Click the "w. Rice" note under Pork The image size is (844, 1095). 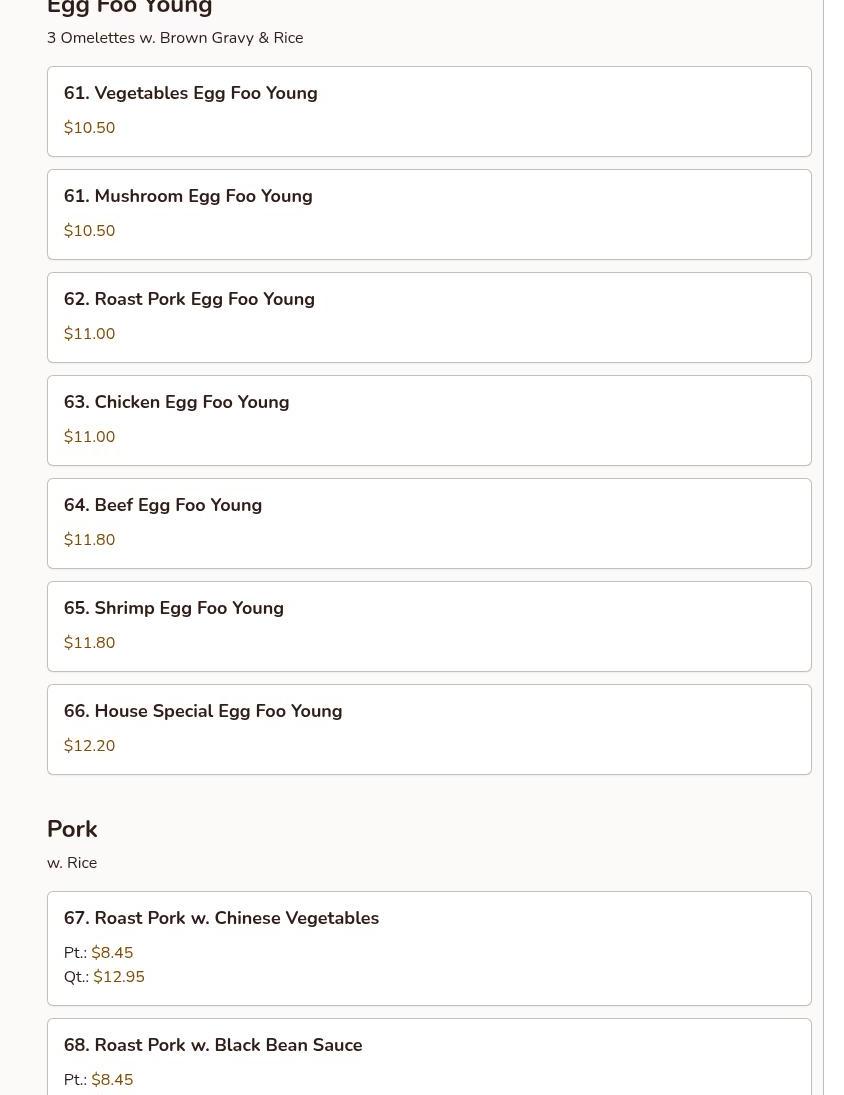[x=72, y=863]
